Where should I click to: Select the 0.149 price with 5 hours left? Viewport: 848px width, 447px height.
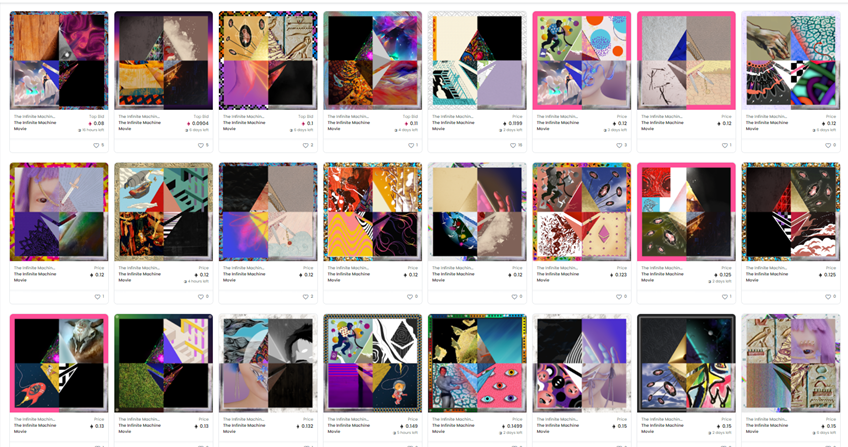point(410,426)
